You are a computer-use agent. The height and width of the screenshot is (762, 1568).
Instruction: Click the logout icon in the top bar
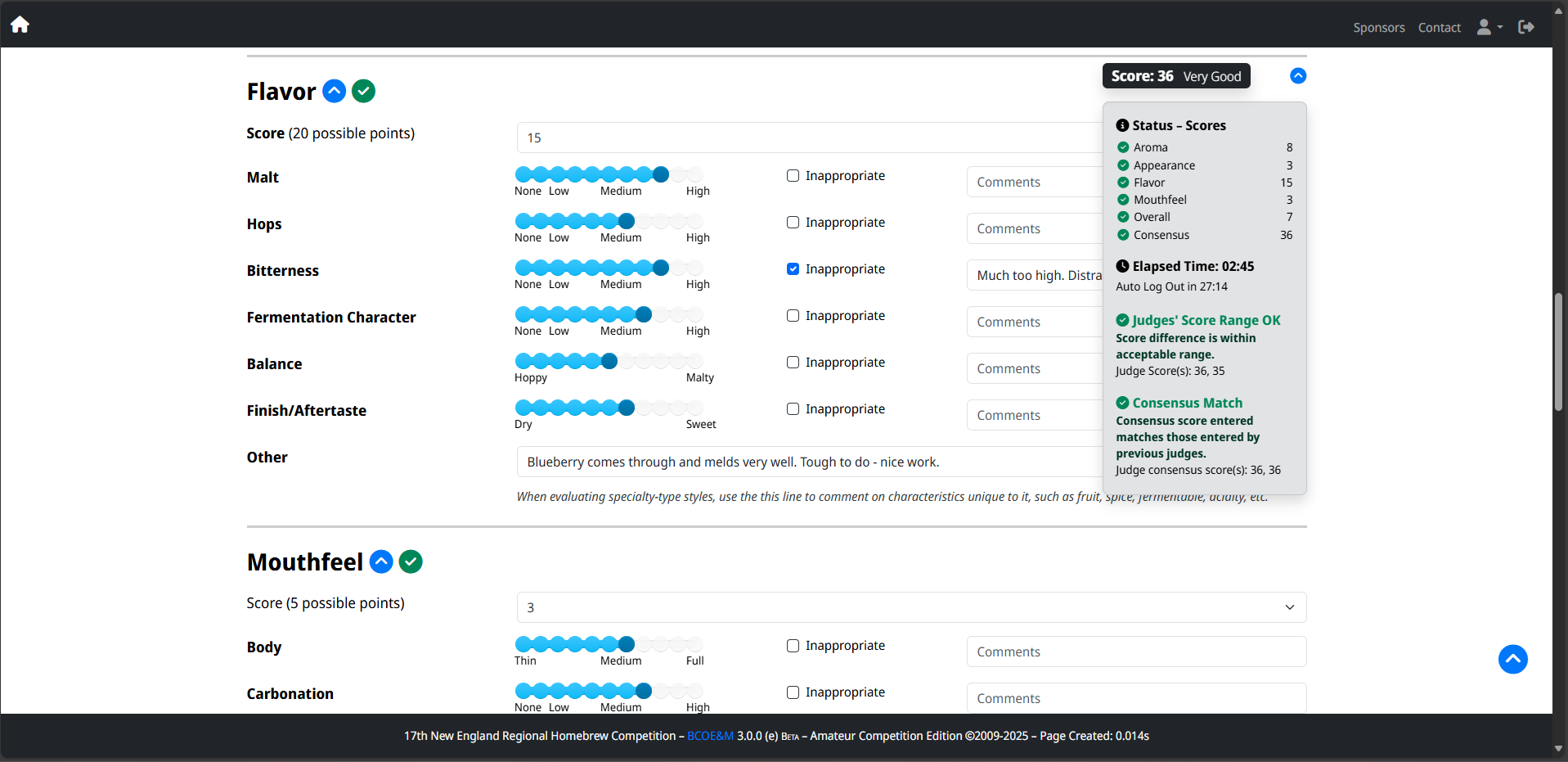point(1526,27)
